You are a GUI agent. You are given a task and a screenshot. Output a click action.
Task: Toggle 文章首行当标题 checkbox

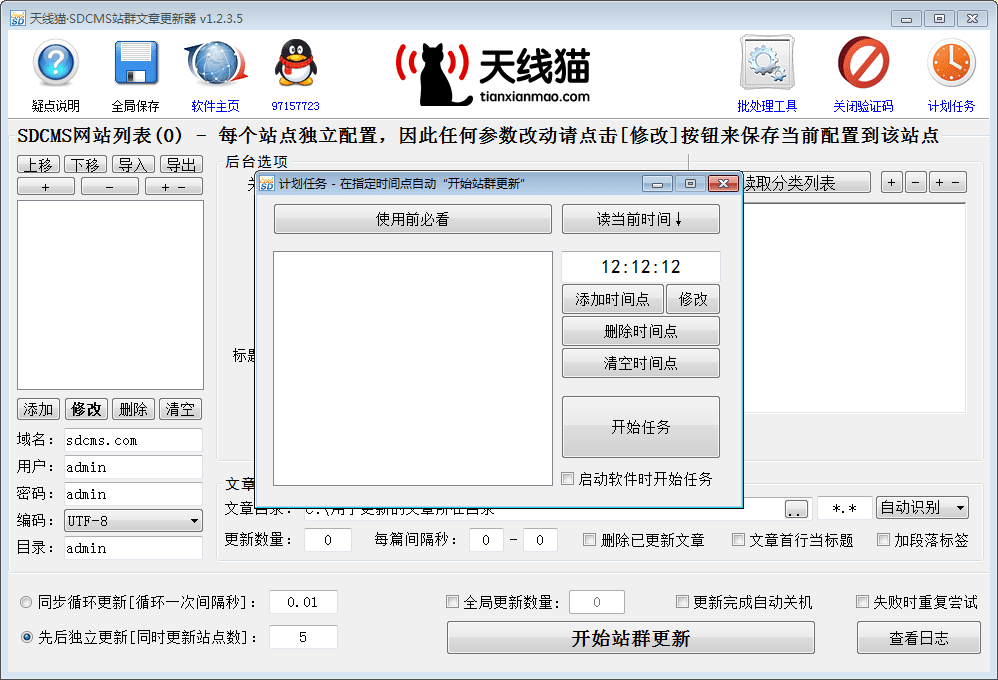click(x=738, y=540)
